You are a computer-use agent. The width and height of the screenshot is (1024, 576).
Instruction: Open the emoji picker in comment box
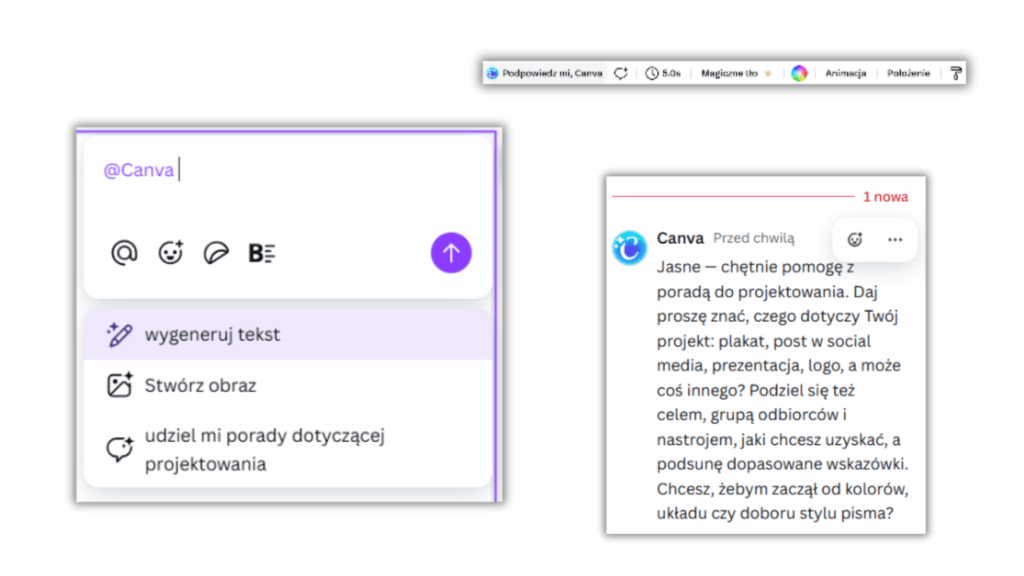pos(171,253)
